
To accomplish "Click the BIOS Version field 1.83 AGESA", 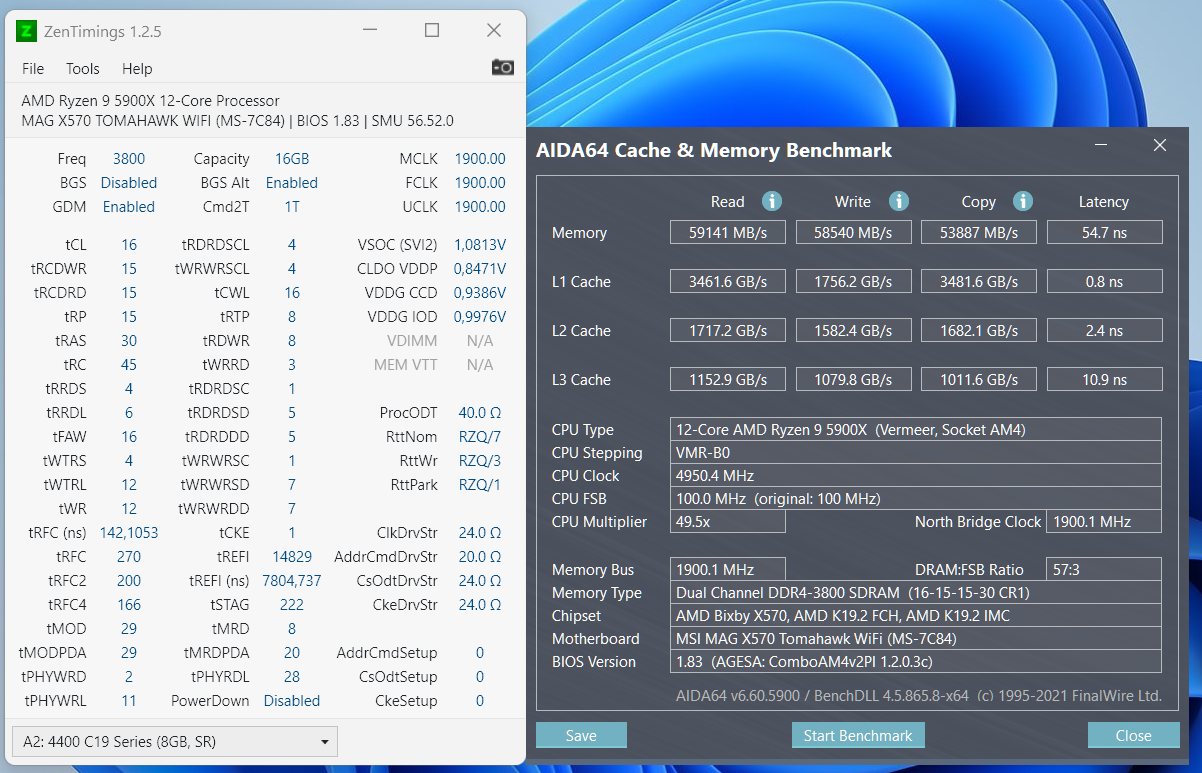I will (x=916, y=661).
